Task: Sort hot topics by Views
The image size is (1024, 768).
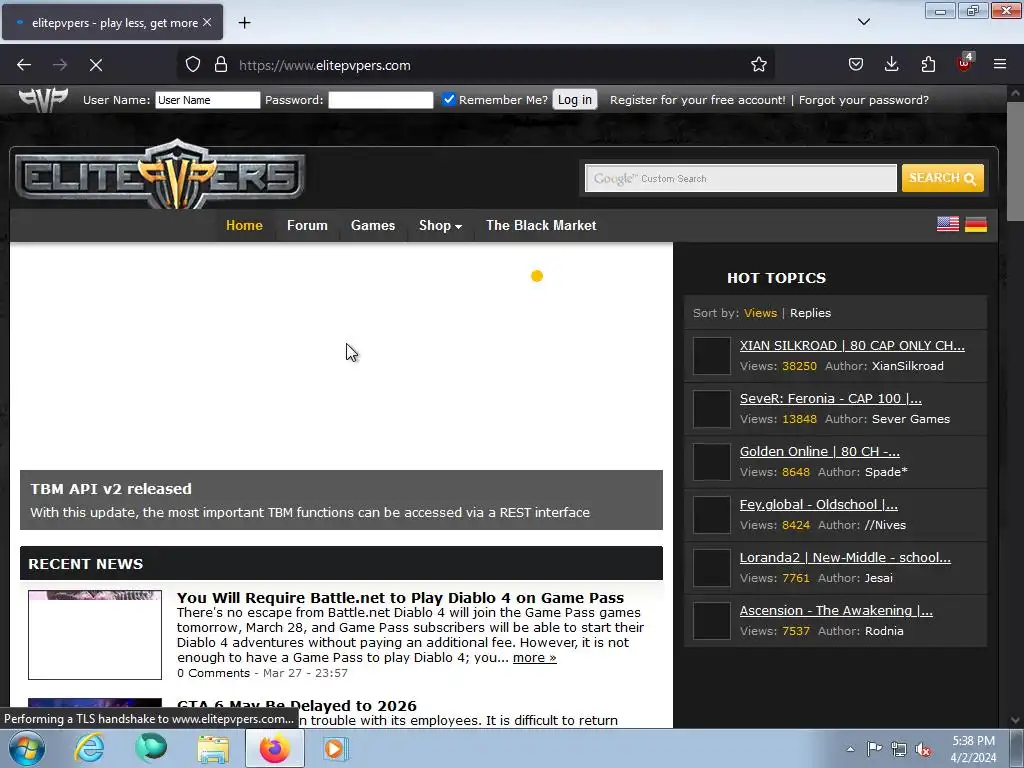Action: pyautogui.click(x=760, y=313)
